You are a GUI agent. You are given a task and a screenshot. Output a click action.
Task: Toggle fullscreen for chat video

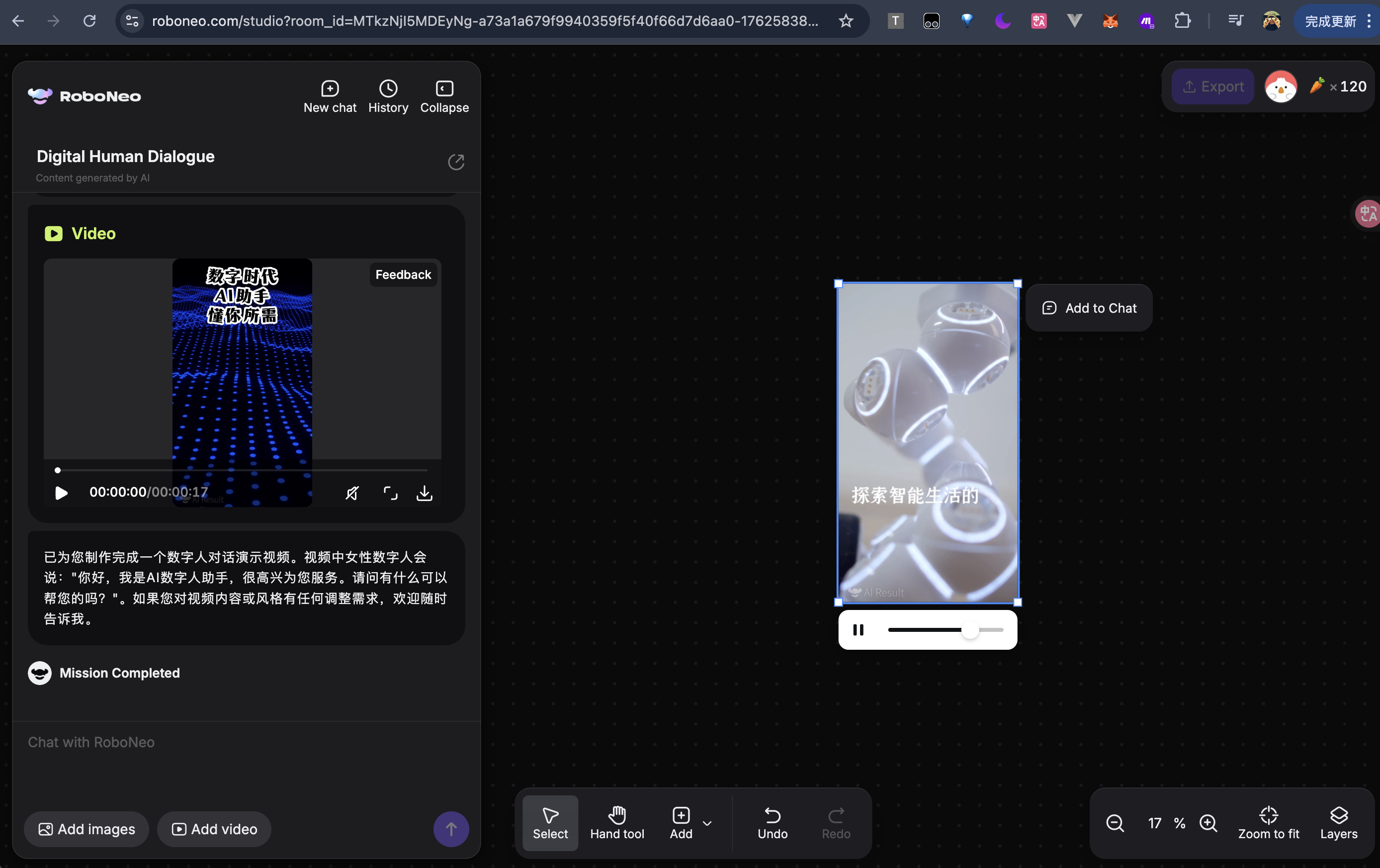[x=390, y=493]
